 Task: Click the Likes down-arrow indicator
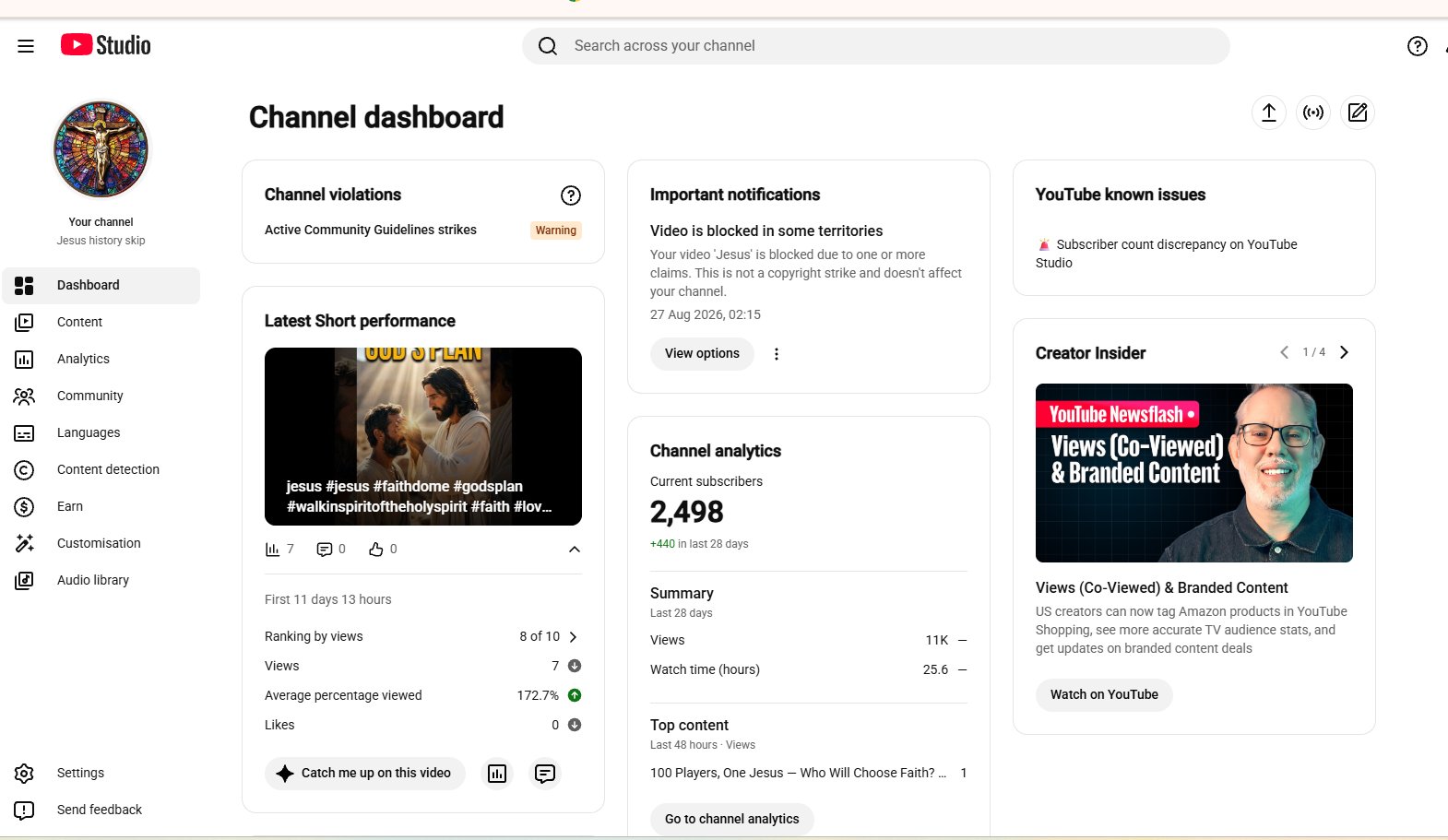click(575, 725)
